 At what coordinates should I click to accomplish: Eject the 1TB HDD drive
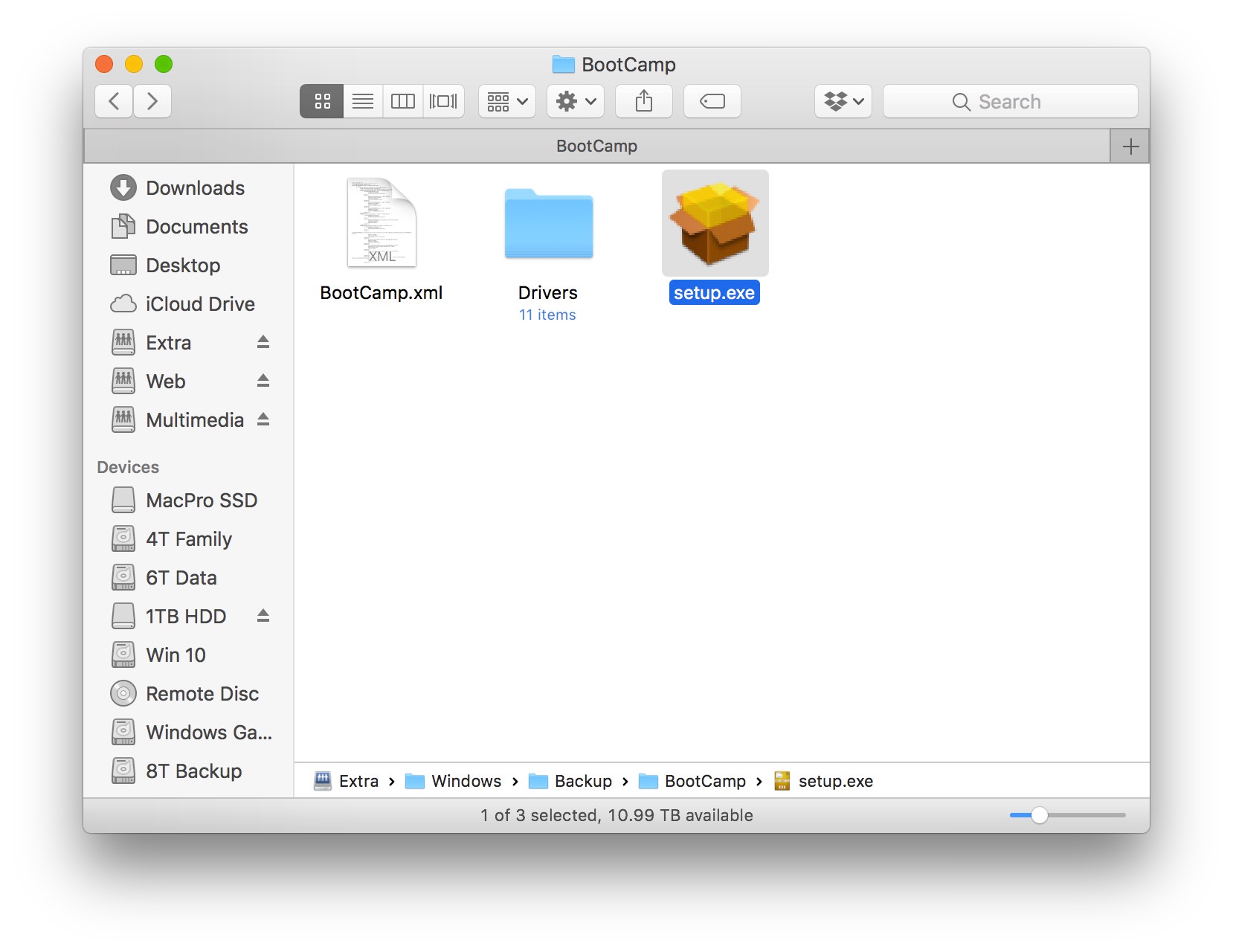[263, 616]
